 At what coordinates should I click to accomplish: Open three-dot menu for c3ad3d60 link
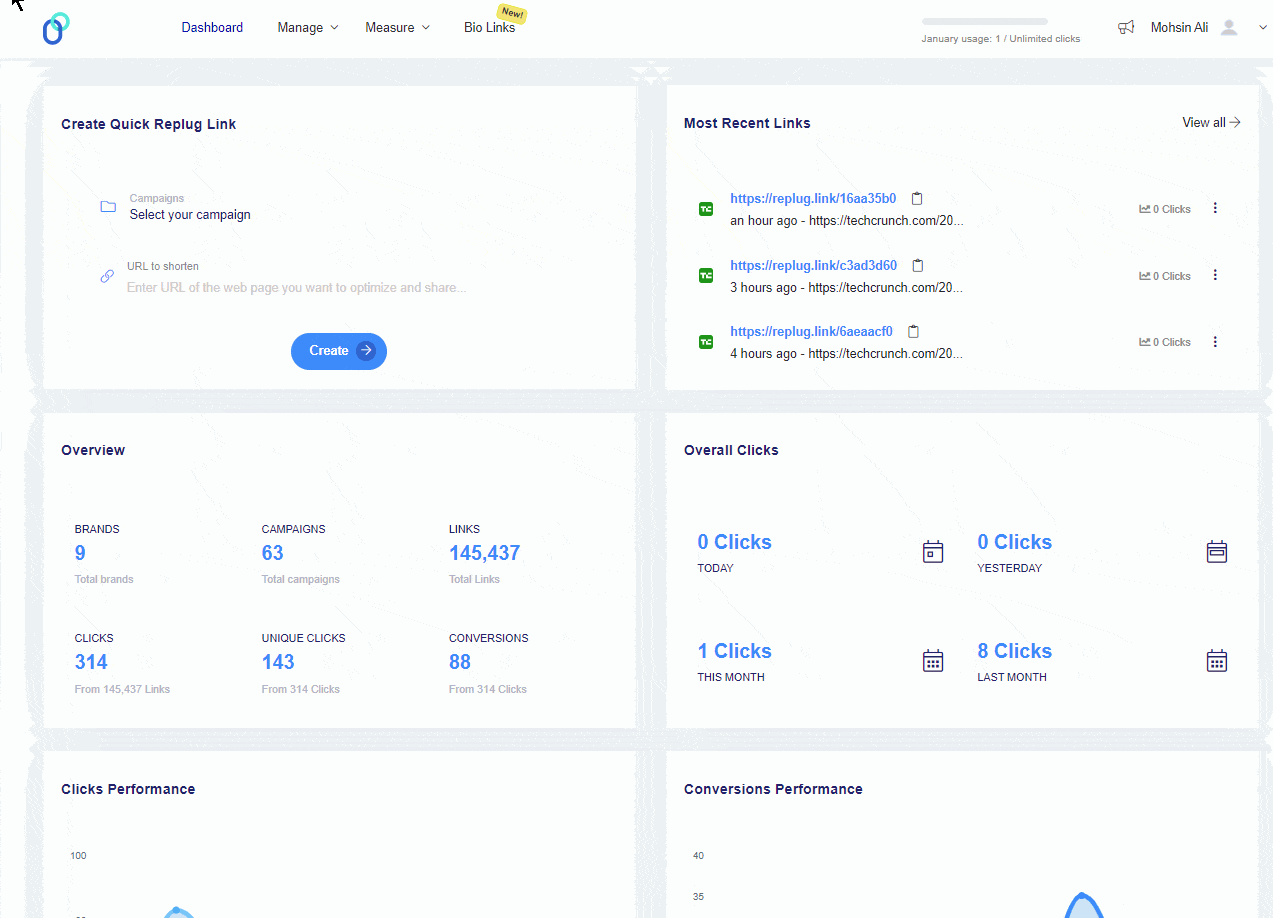point(1215,275)
